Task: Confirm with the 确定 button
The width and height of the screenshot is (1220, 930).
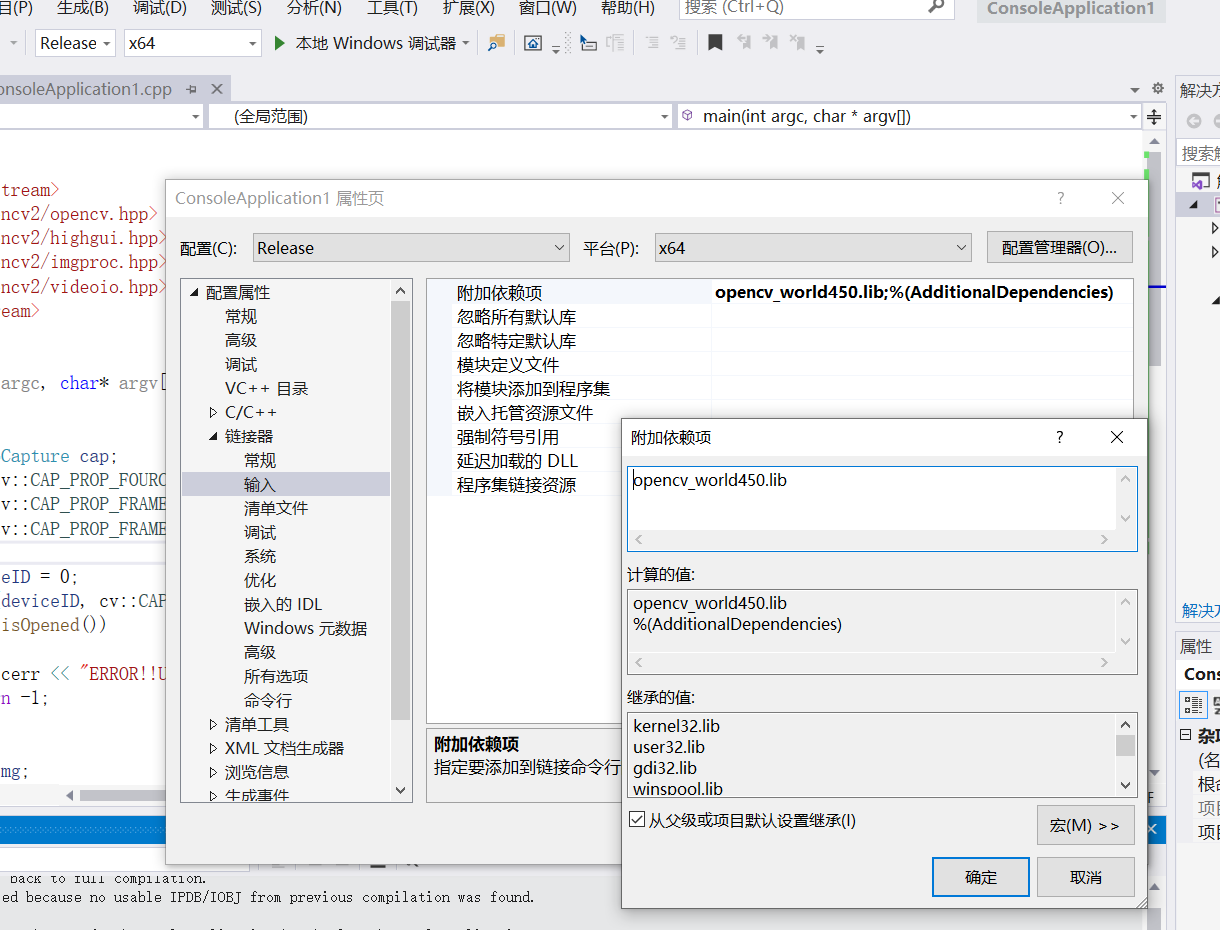Action: [980, 877]
